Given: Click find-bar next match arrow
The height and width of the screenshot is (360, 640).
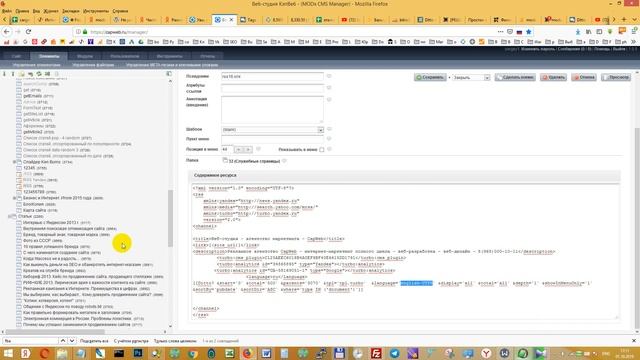Looking at the screenshot, I should pos(72,340).
